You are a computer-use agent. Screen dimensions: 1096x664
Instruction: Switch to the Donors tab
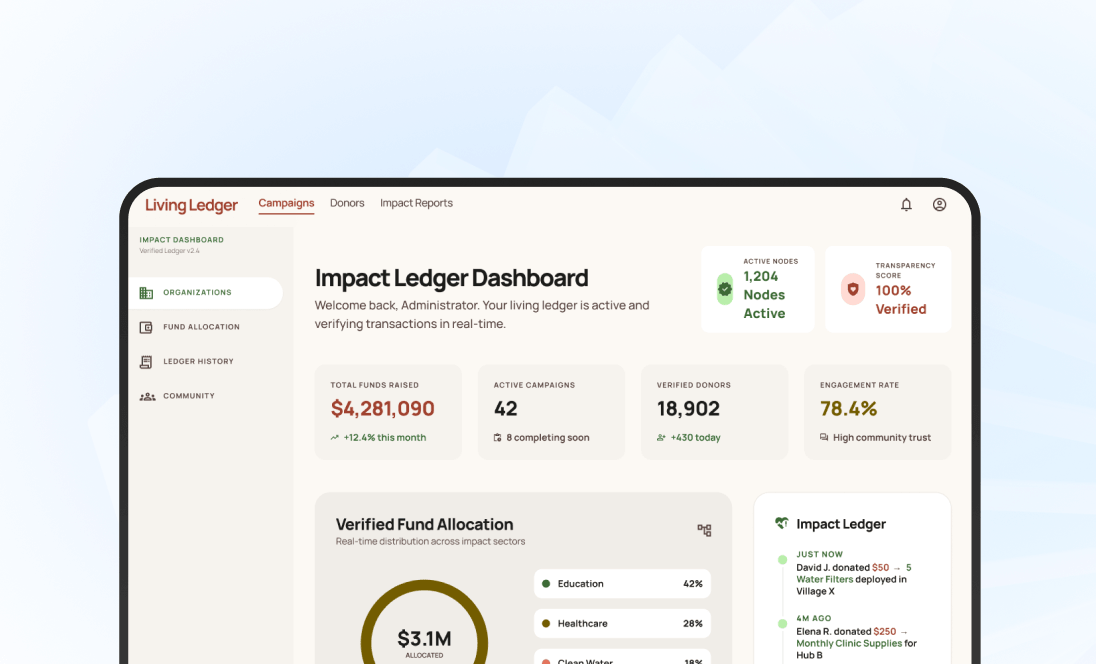tap(347, 203)
